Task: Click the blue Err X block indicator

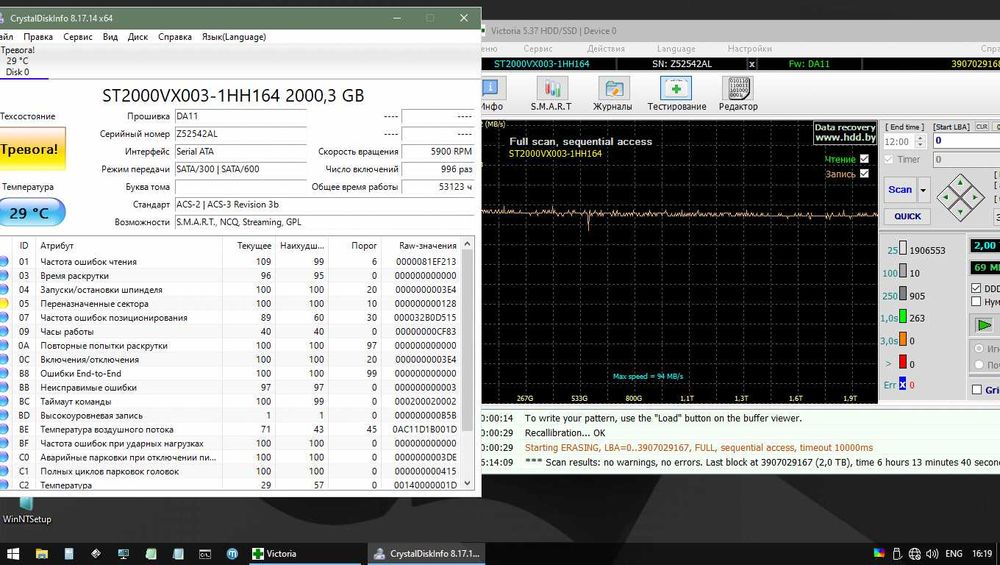Action: 902,385
